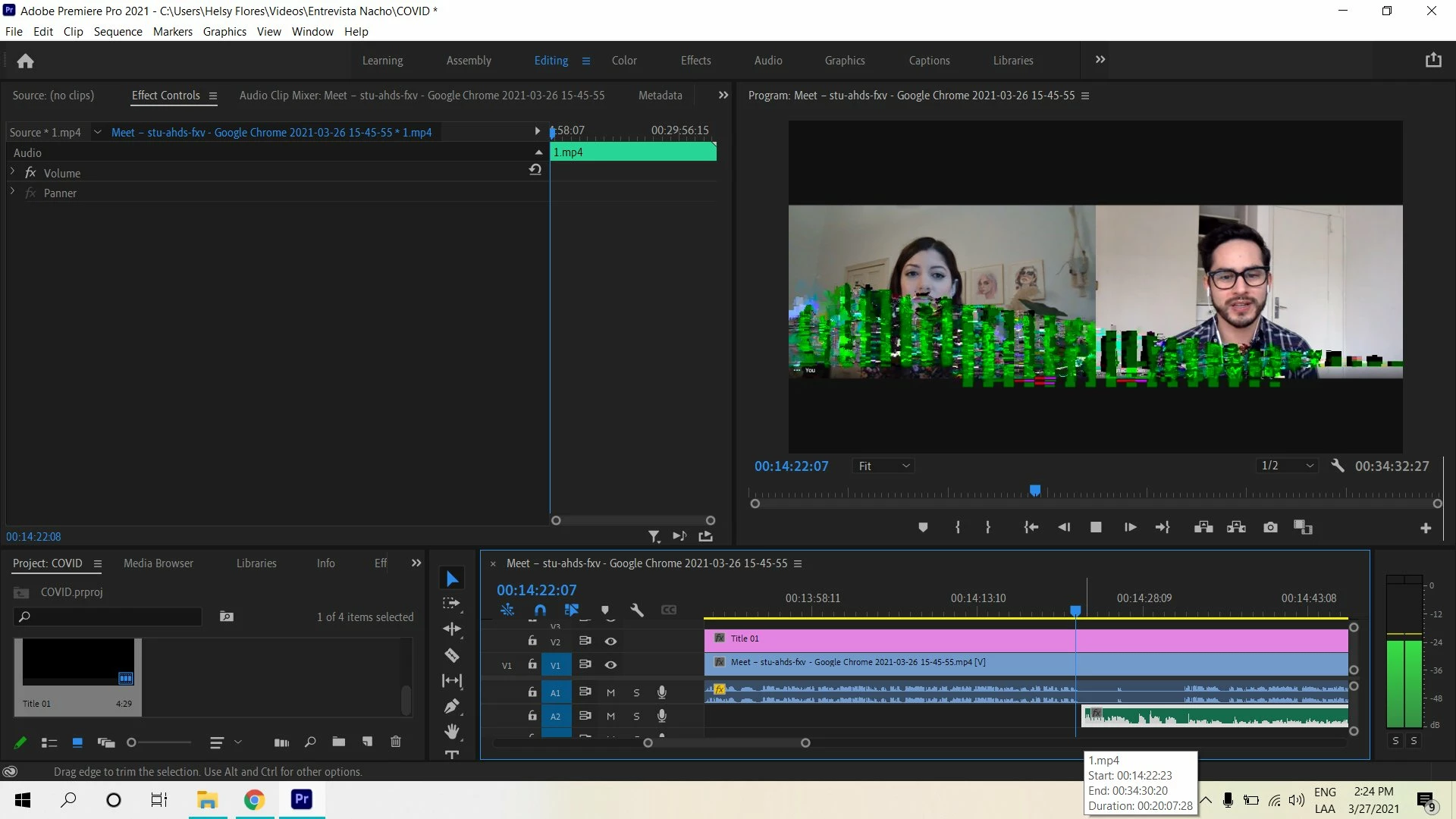The height and width of the screenshot is (819, 1456).
Task: Expand the Volume effect properties
Action: coord(13,172)
